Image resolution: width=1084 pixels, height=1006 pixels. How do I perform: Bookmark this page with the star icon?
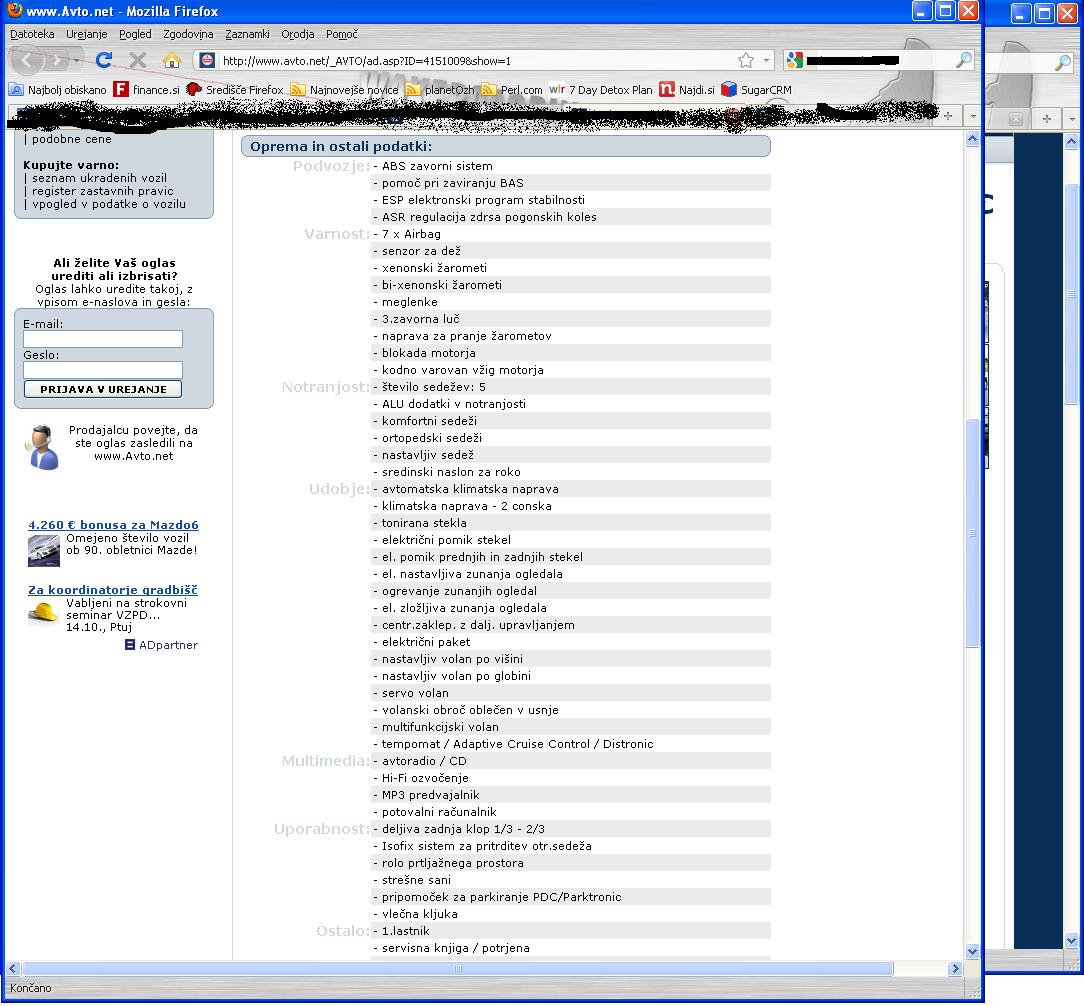[x=746, y=61]
